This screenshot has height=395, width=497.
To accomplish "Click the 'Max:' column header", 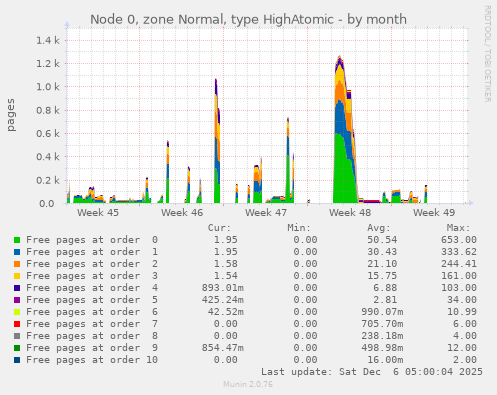I will click(458, 228).
